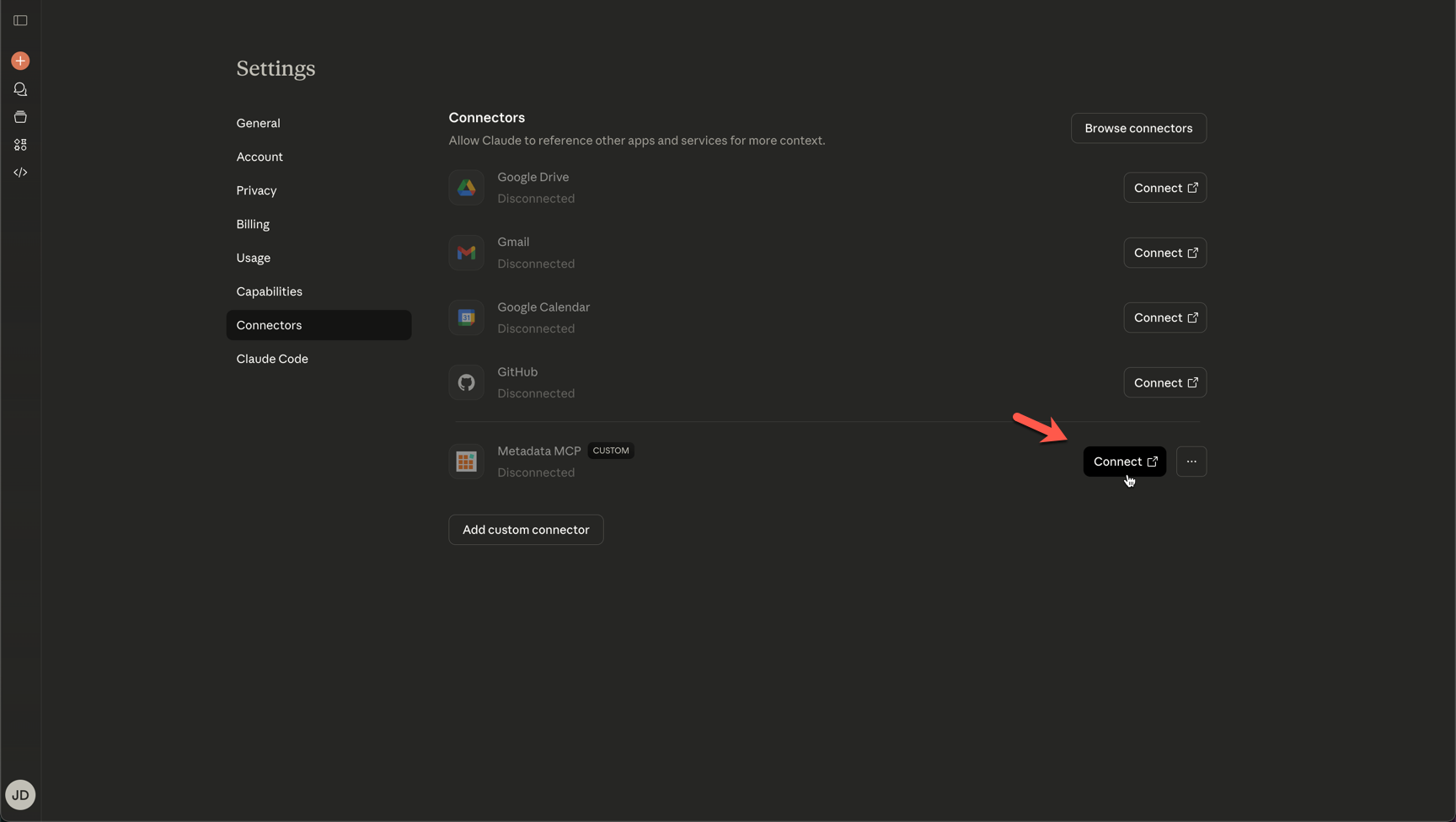This screenshot has height=822, width=1456.
Task: Click Browse connectors button
Action: pyautogui.click(x=1137, y=128)
